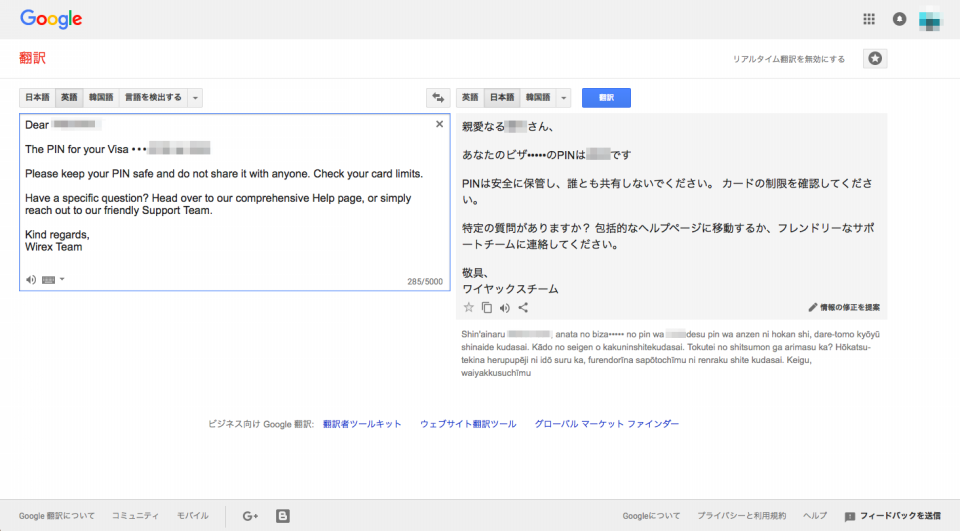Open グローバル マーケット ファインダー link
This screenshot has height=531, width=960.
(606, 424)
